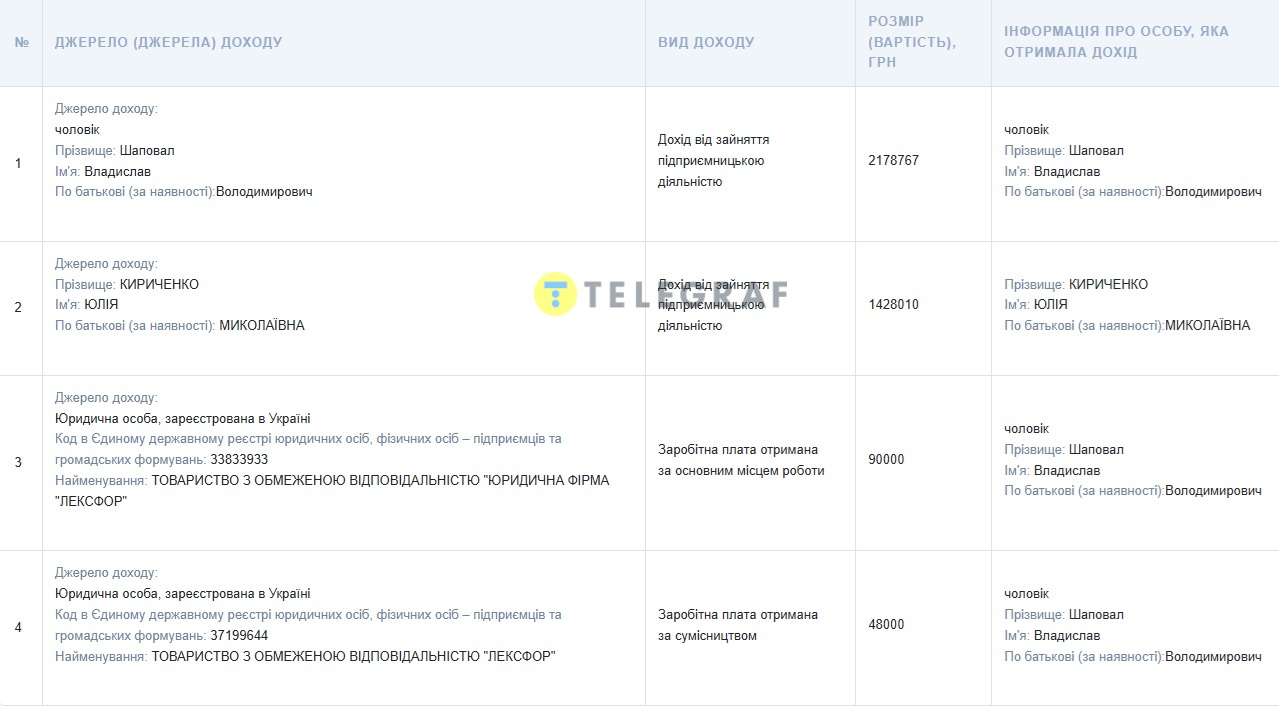Click the 'Вид доходу' column header
The image size is (1279, 709).
point(706,43)
